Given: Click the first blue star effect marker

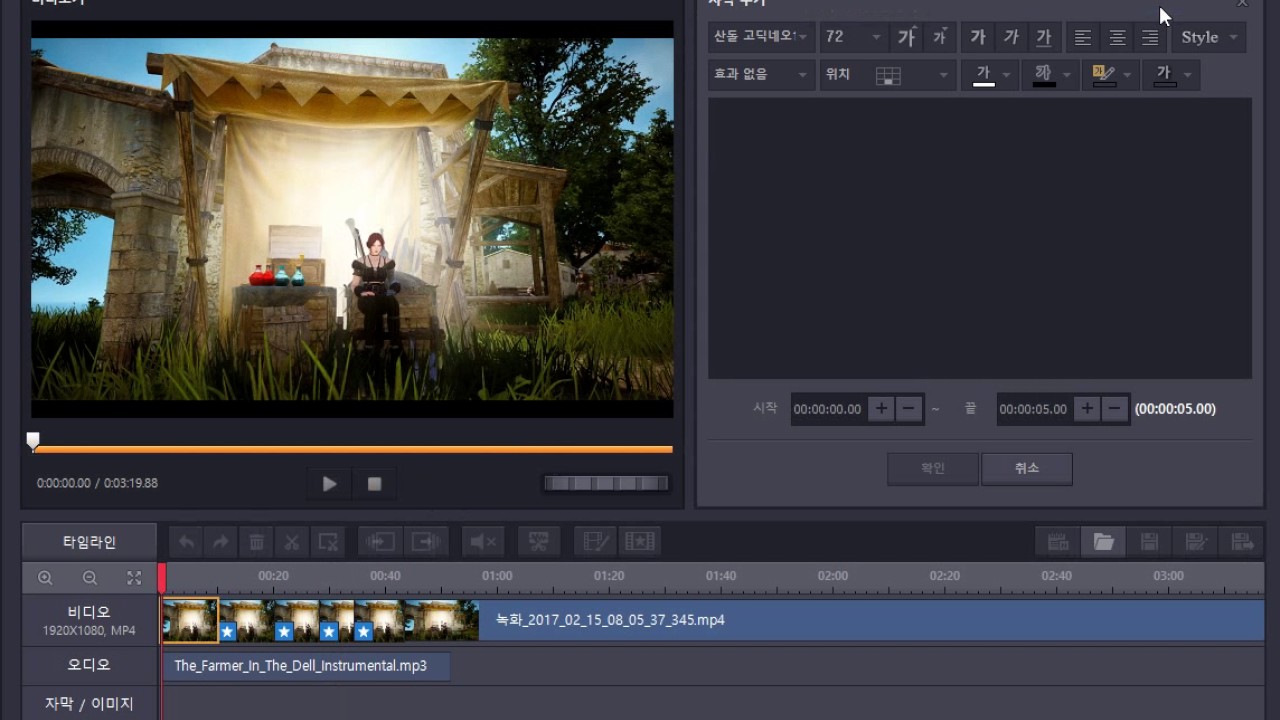Looking at the screenshot, I should pyautogui.click(x=227, y=632).
